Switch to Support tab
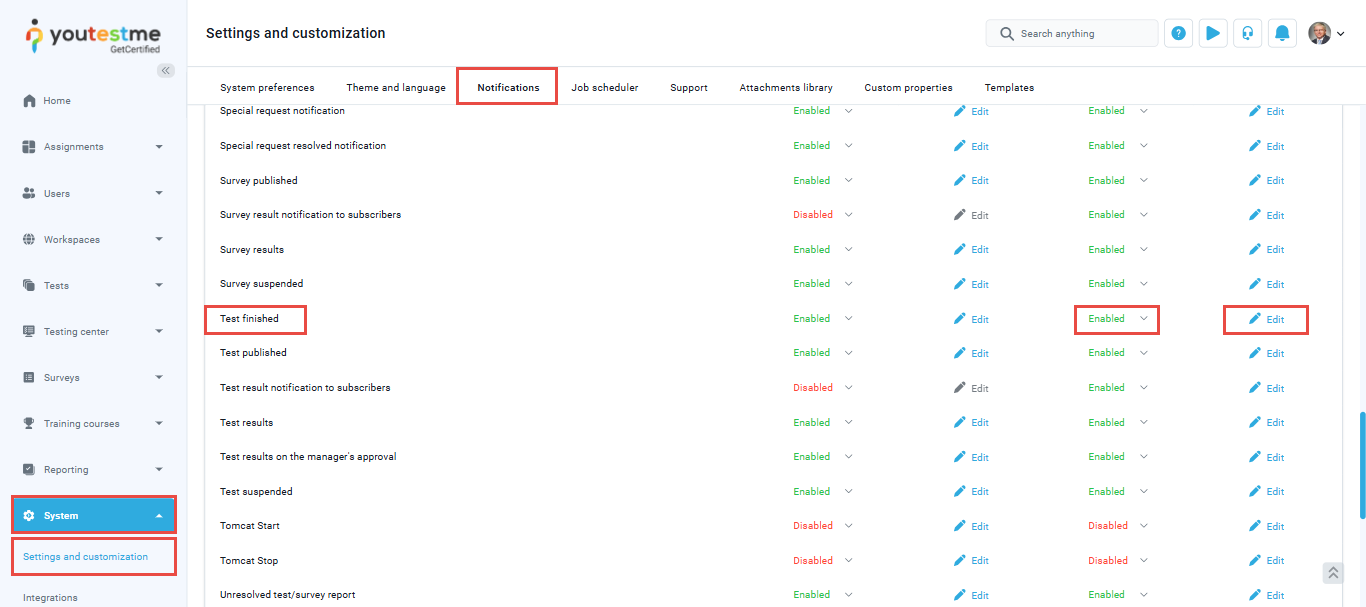 (x=689, y=88)
